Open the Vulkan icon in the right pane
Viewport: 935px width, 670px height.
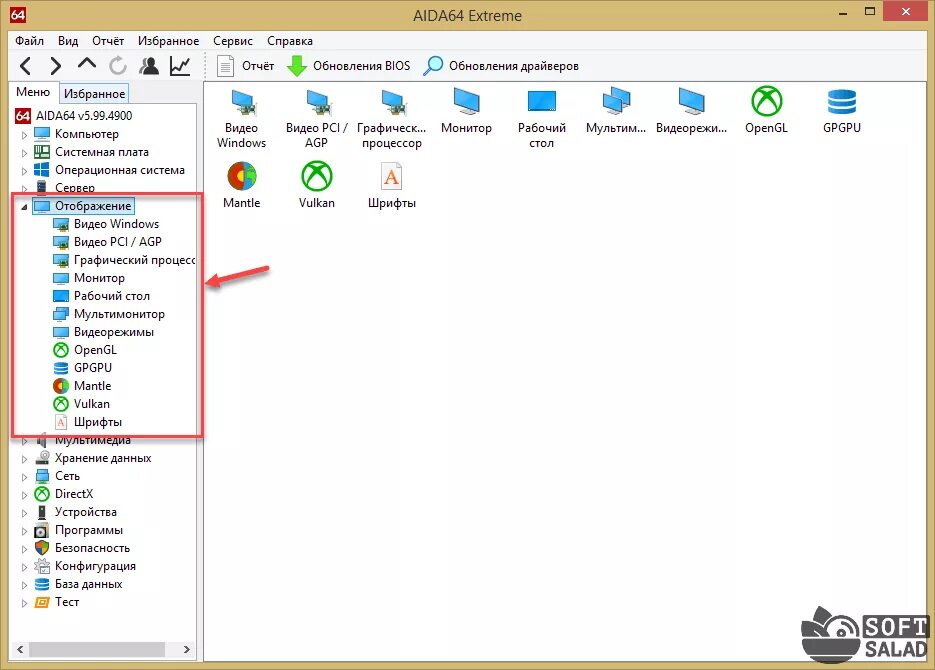tap(317, 185)
